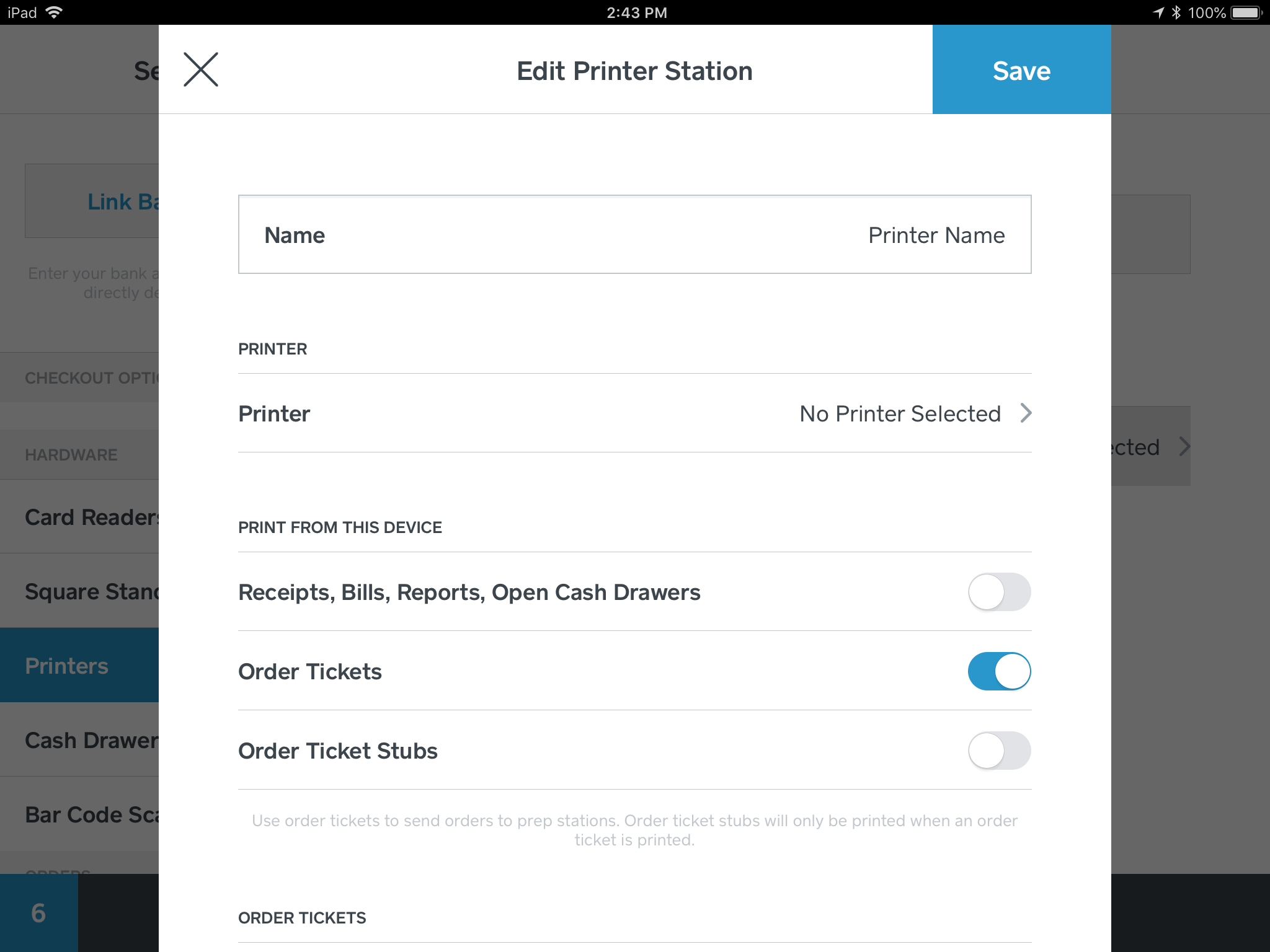The width and height of the screenshot is (1270, 952).
Task: Select Printers in the sidebar
Action: pyautogui.click(x=79, y=666)
